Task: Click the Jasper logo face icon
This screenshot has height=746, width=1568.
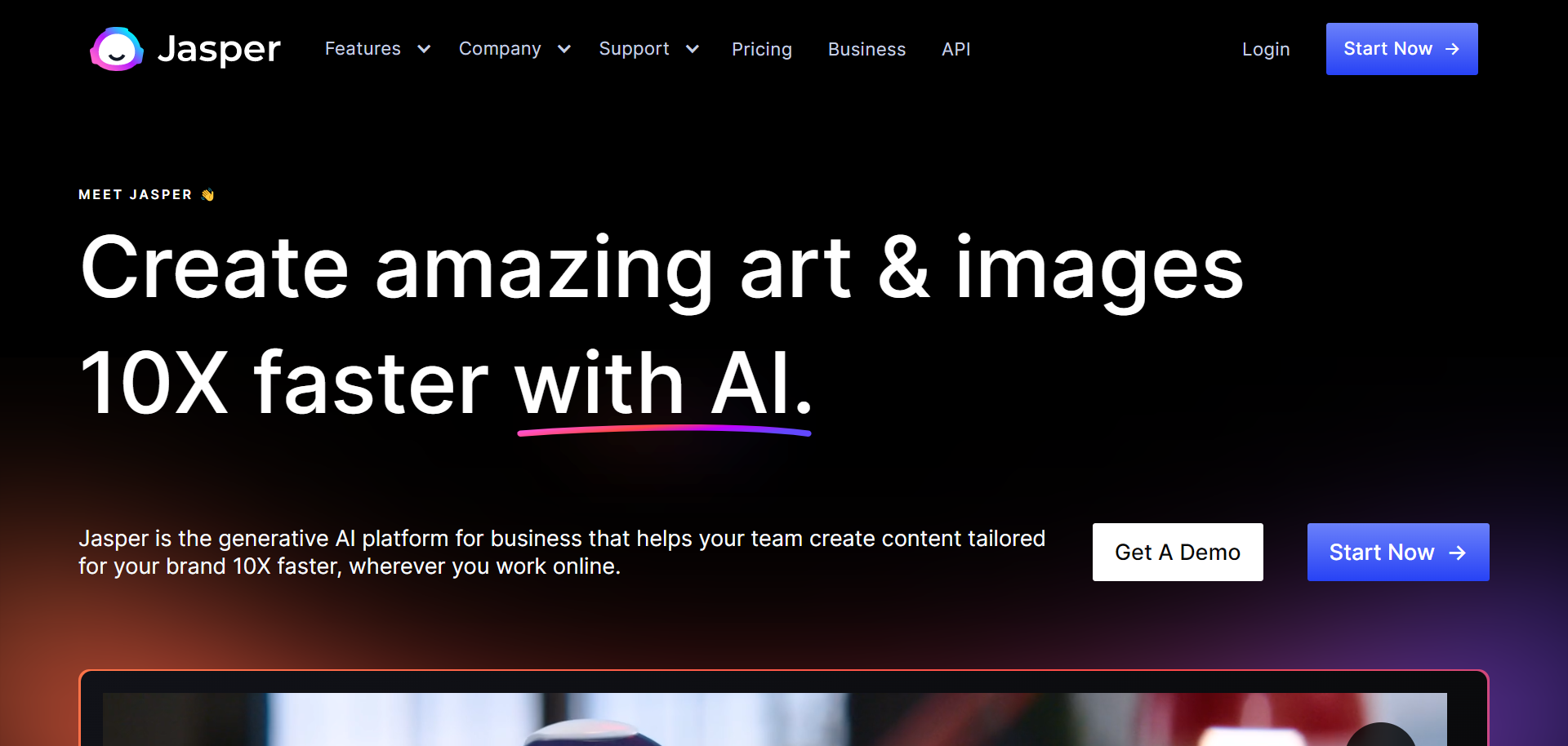Action: [x=117, y=49]
